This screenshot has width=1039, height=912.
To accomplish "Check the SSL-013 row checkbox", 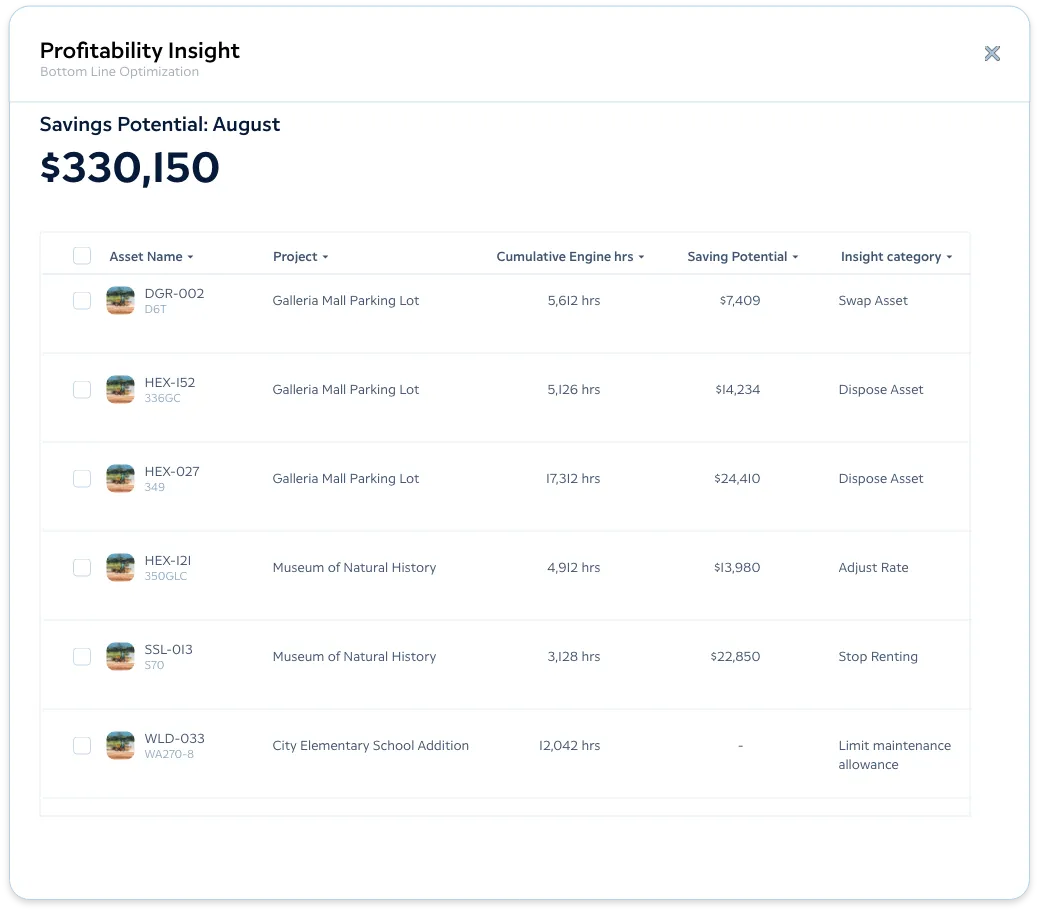I will [81, 656].
